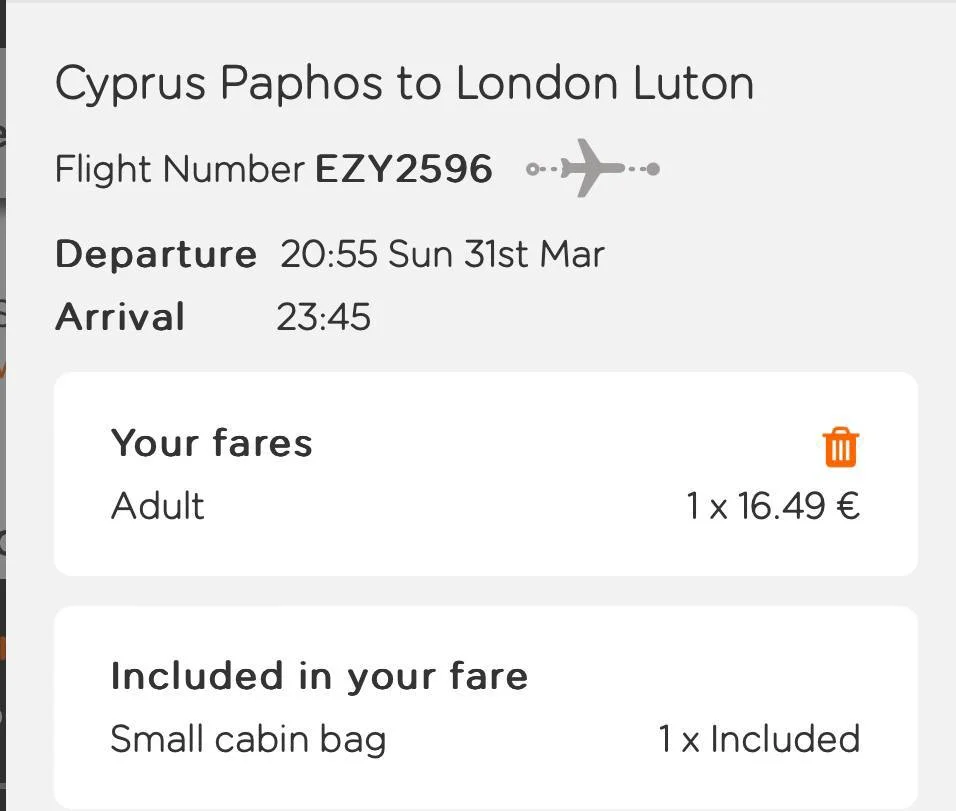Click the 1 x Included text
Viewport: 956px width, 811px height.
click(759, 739)
